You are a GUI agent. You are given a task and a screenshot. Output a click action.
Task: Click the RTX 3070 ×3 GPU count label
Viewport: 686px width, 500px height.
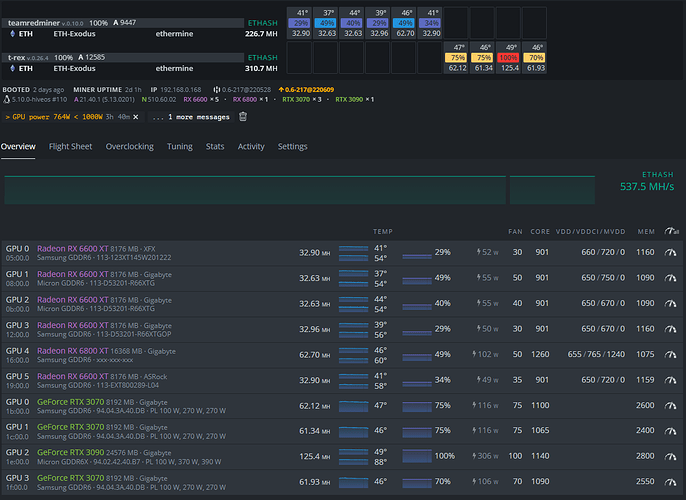(x=302, y=100)
